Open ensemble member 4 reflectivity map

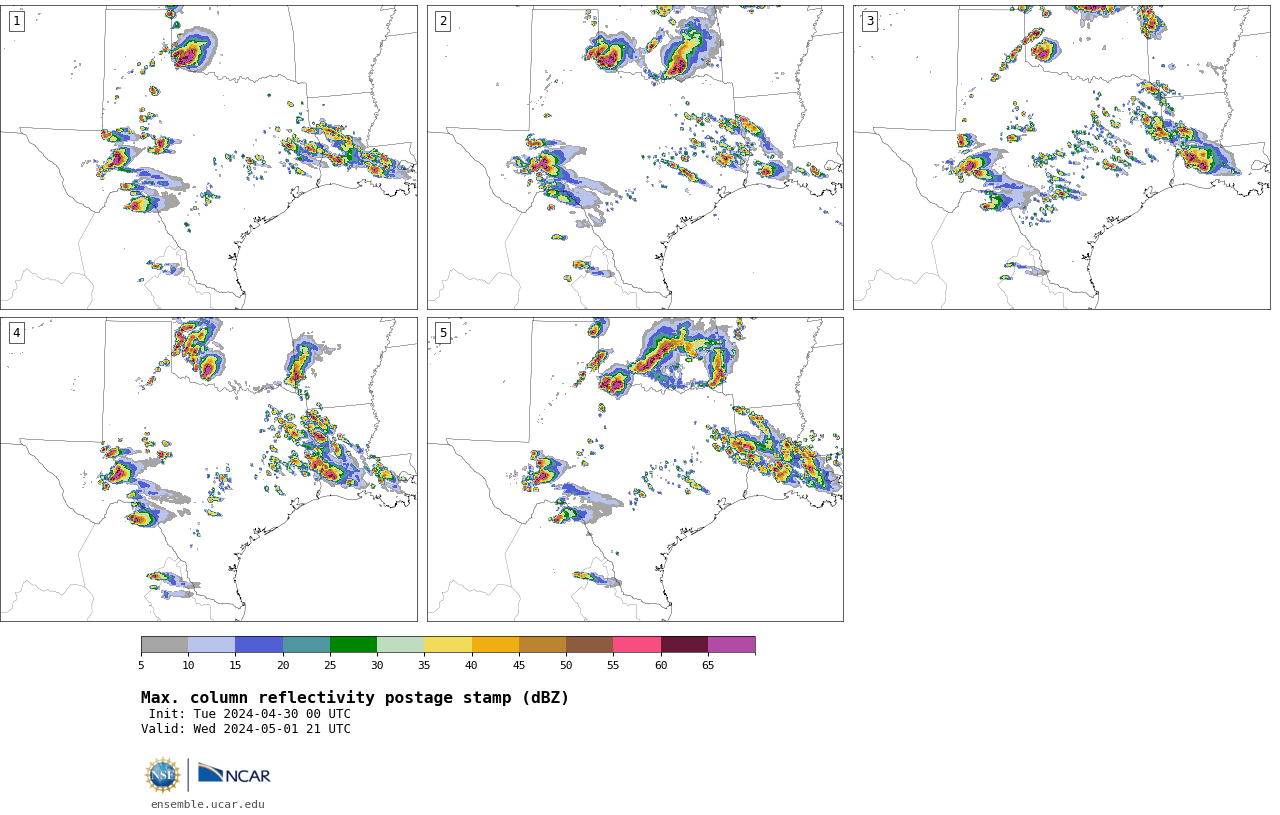(x=209, y=469)
